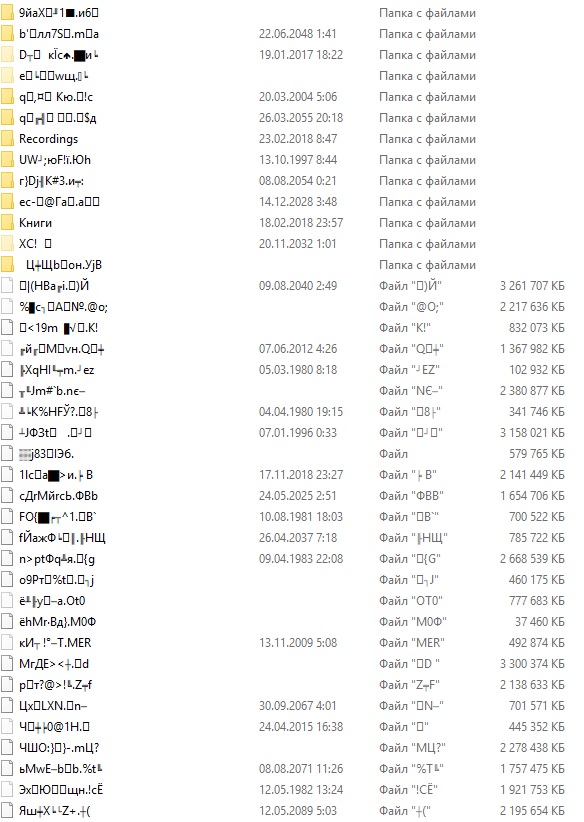Screen dimensions: 584x822
Task: Click file named сДгМйгсЬ.ФВЬ
Action: 58,496
